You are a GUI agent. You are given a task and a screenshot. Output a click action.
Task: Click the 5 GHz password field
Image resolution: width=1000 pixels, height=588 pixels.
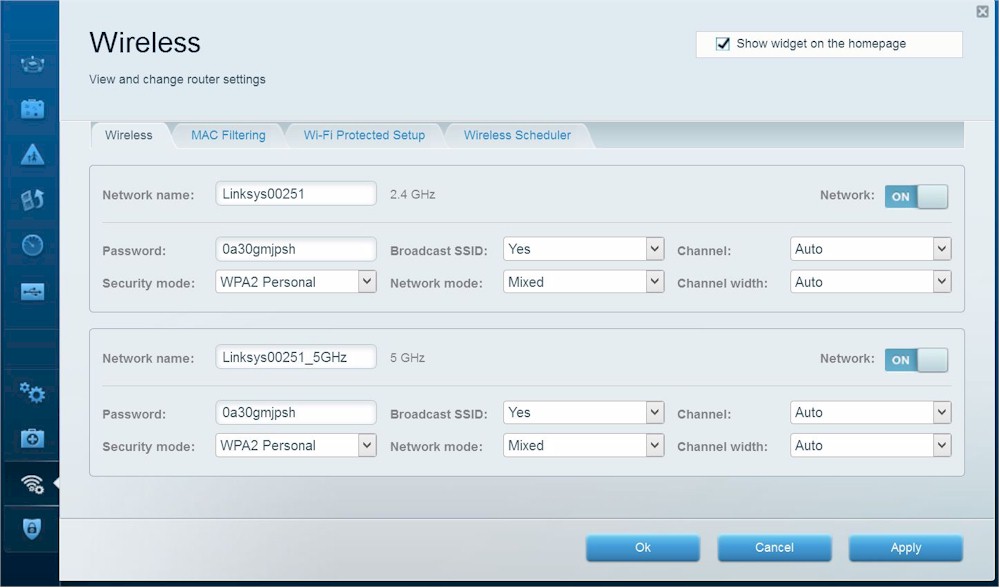point(296,412)
